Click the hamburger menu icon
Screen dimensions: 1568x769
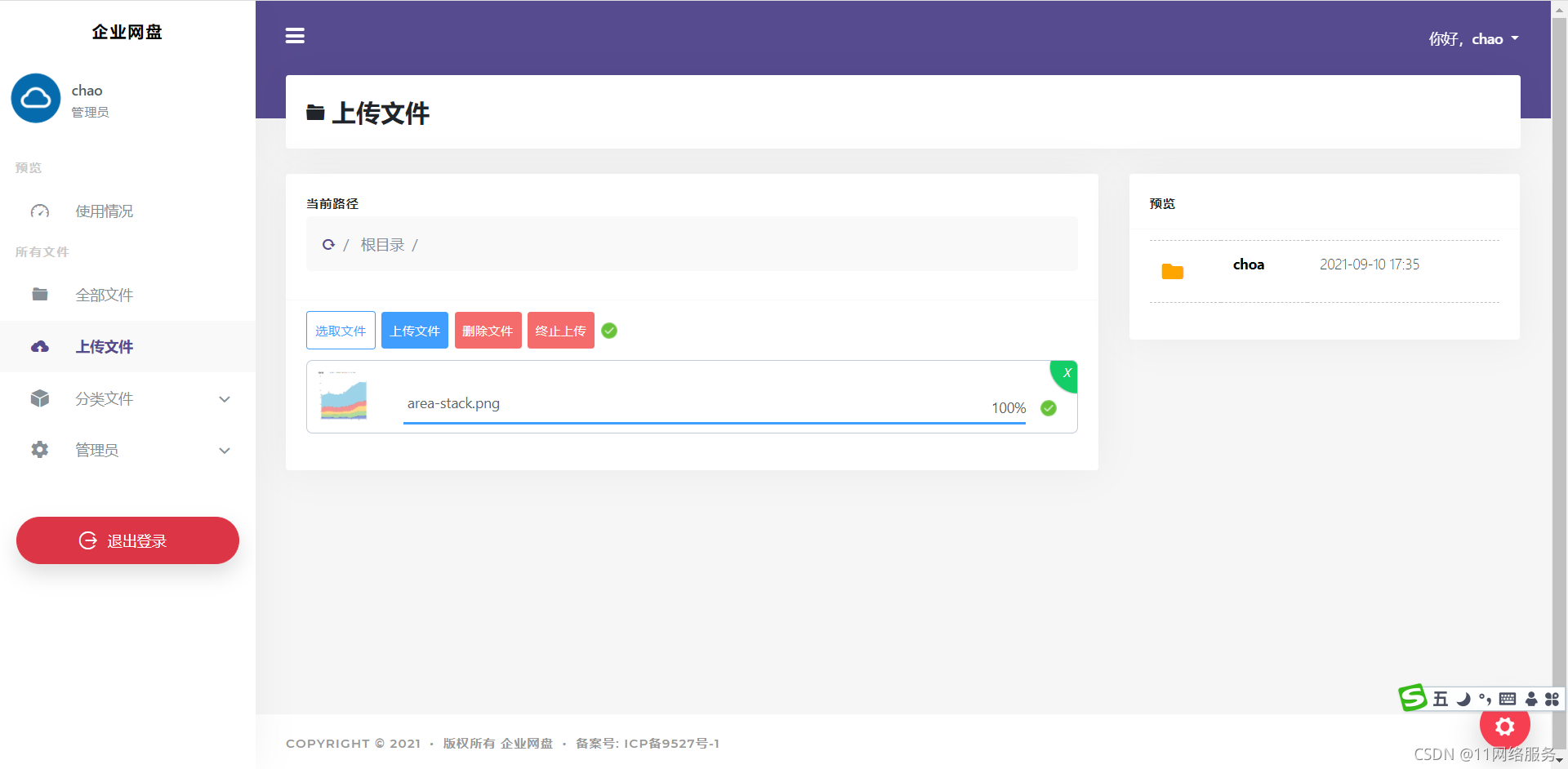pos(295,36)
